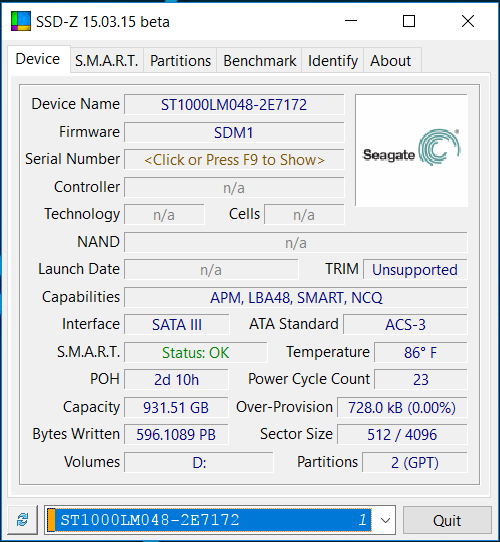Maximize the SSD-Z window
The width and height of the screenshot is (500, 542).
[x=409, y=21]
